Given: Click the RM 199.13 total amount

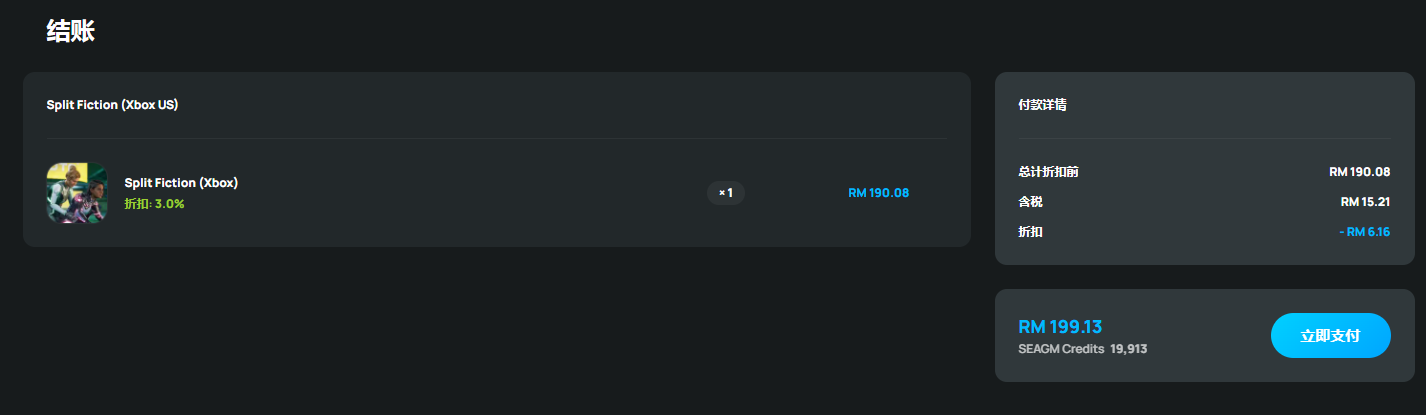Looking at the screenshot, I should (1060, 327).
